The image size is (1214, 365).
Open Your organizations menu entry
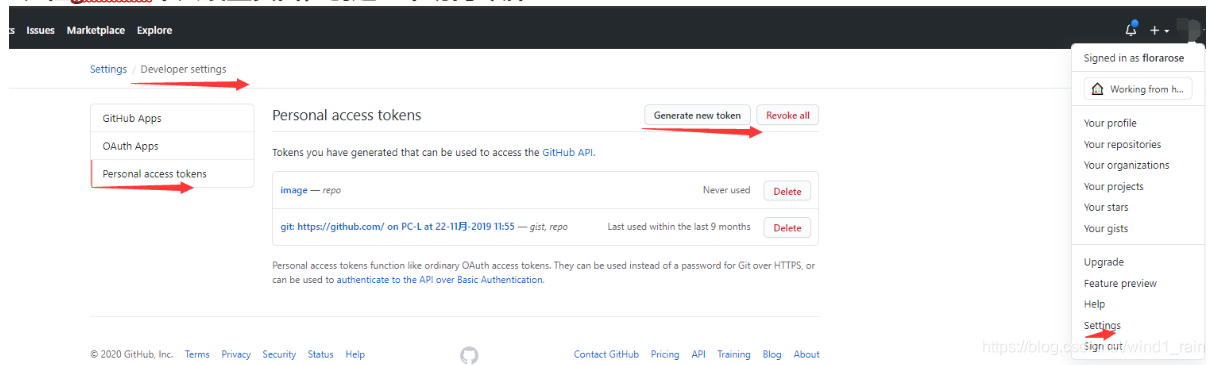coord(1126,165)
